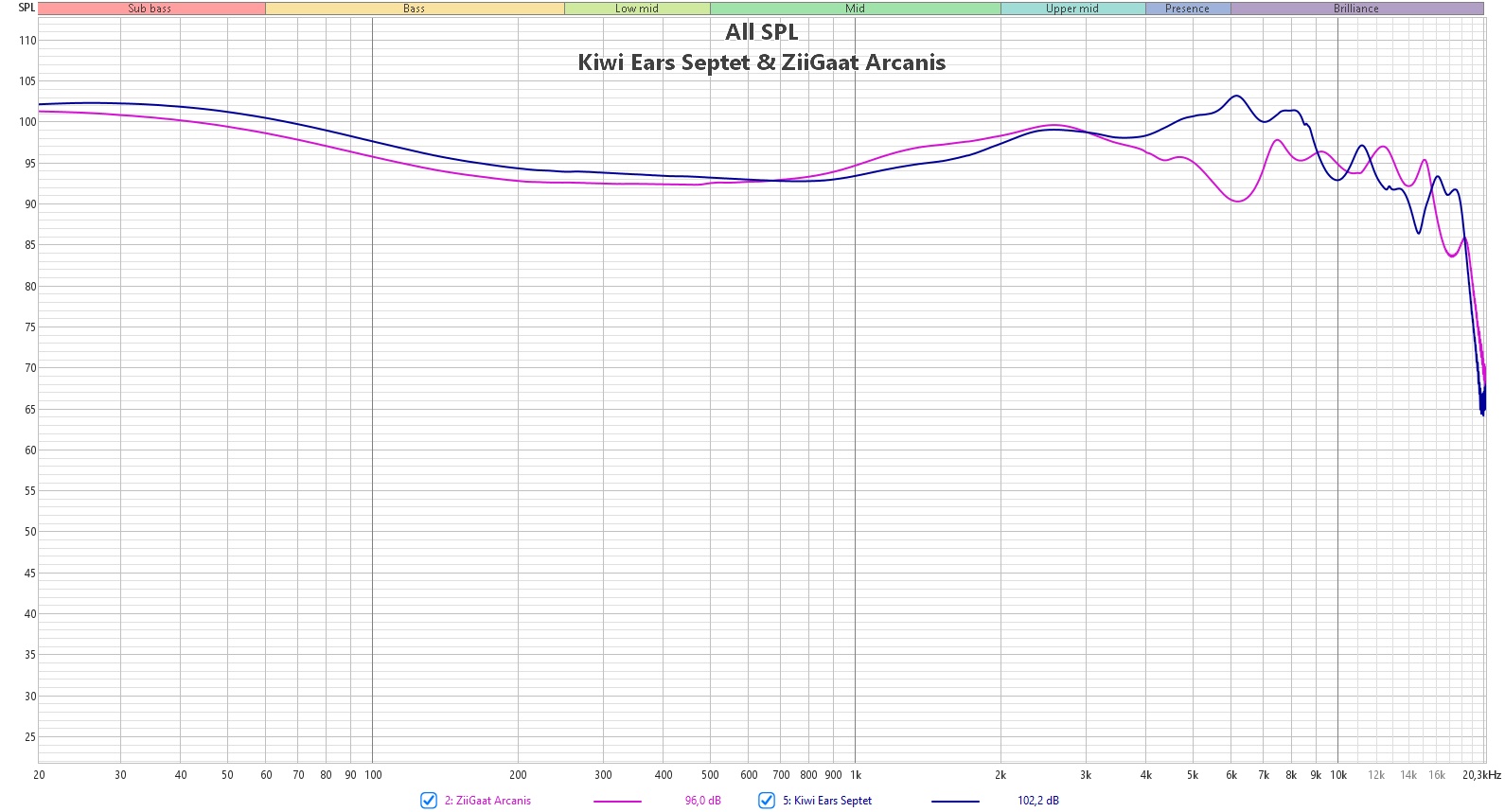Uncheck the Kiwi Ears Septet trace checkbox

coord(767,801)
